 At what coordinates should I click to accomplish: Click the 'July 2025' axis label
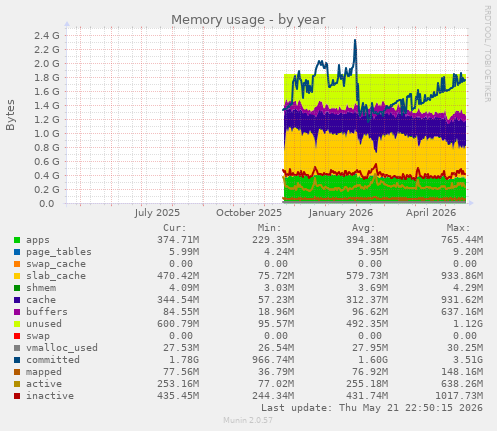157,213
